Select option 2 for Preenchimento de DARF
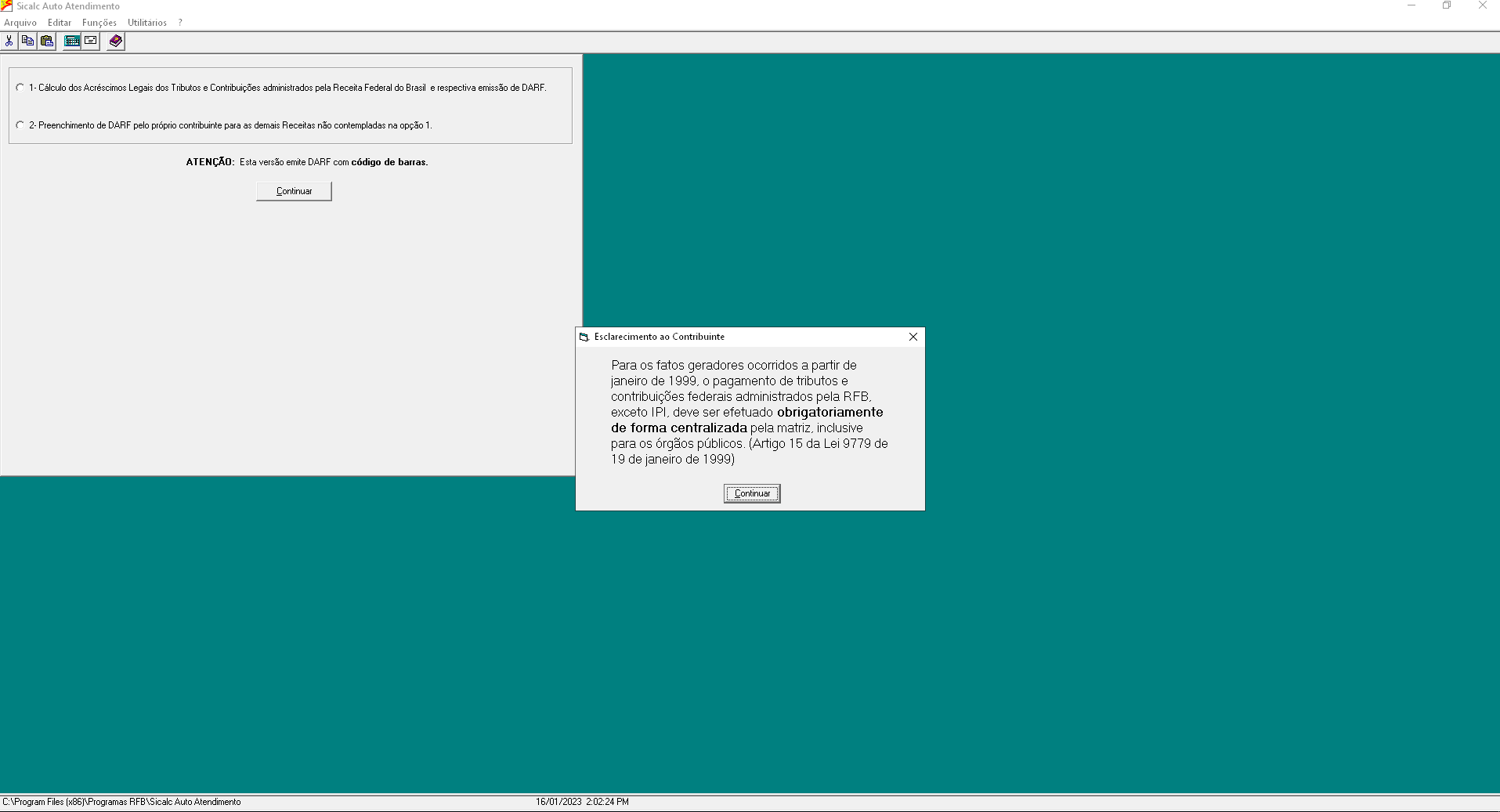 20,125
